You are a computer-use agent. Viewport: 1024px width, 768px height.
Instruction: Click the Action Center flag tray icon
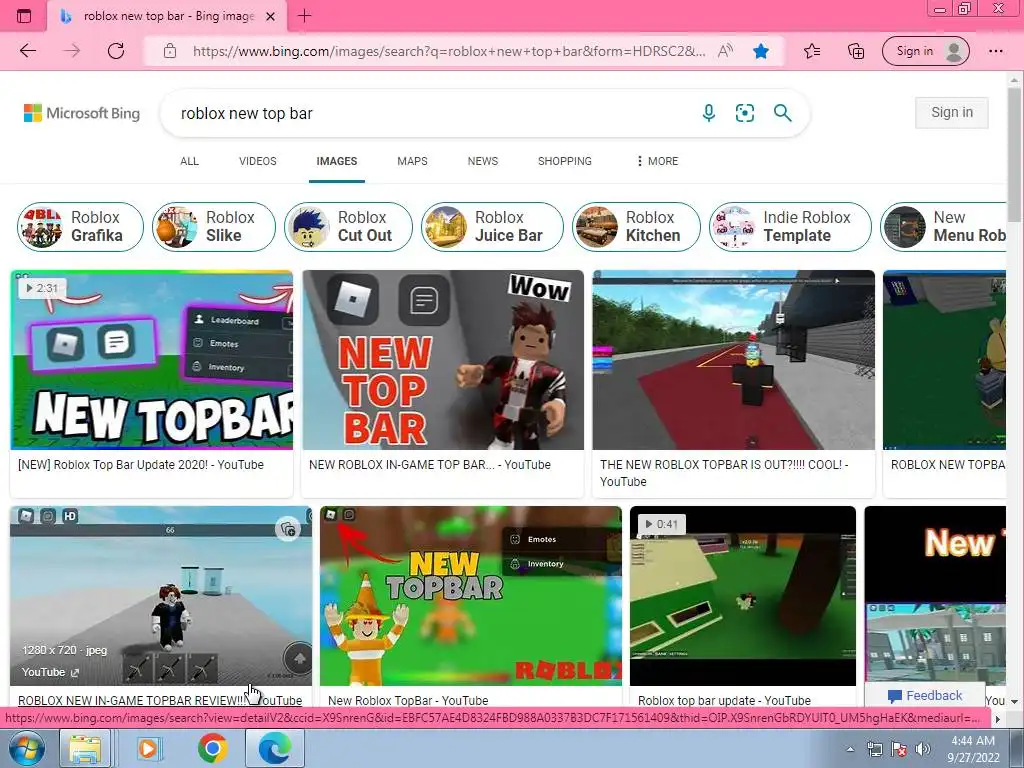tap(899, 749)
